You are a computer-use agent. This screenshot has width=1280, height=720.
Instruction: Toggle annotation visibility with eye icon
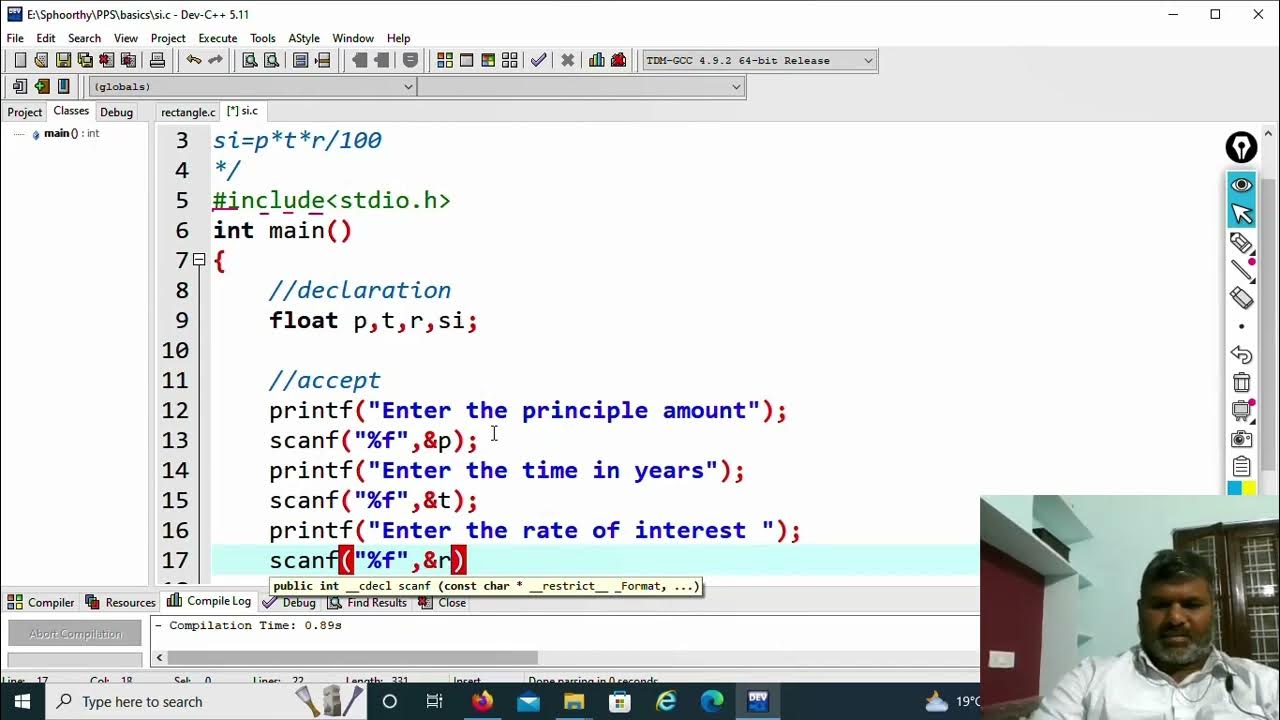pyautogui.click(x=1241, y=185)
